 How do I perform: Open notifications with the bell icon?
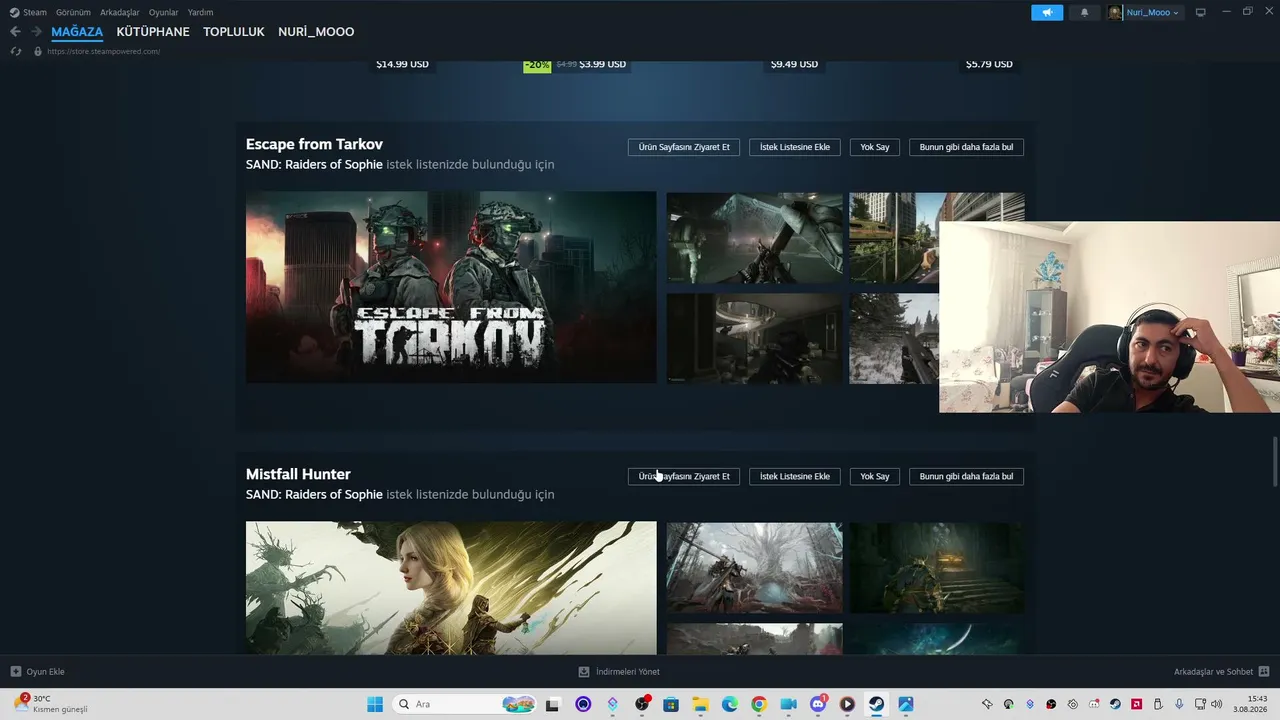click(x=1084, y=12)
